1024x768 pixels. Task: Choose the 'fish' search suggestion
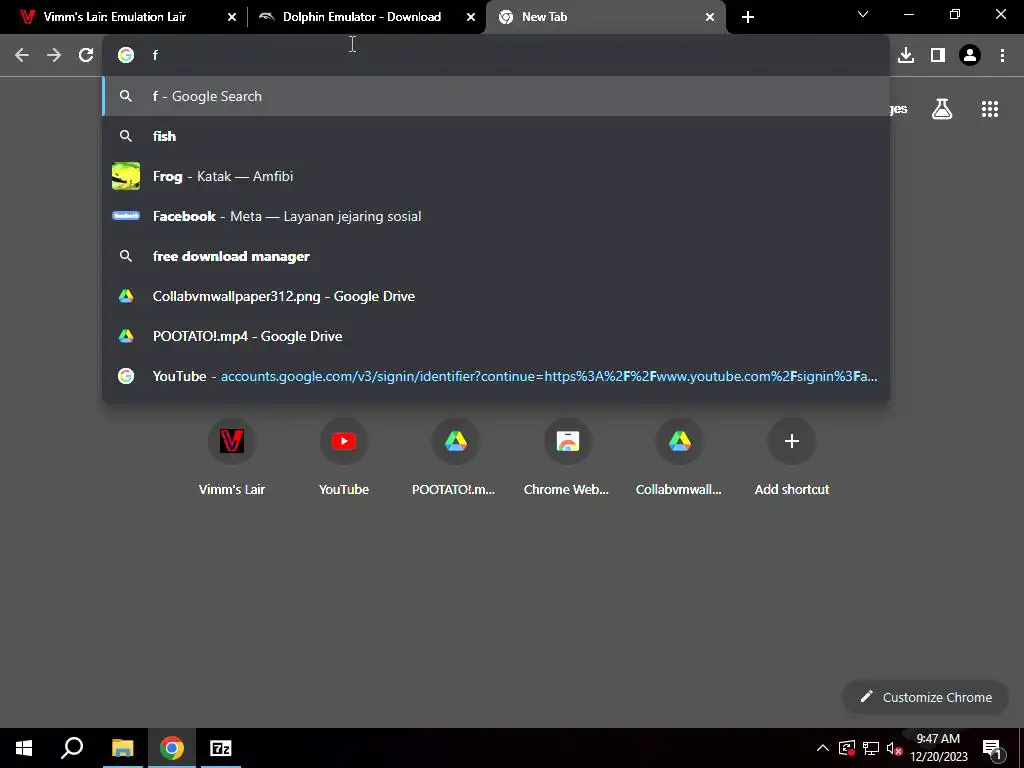coord(496,136)
